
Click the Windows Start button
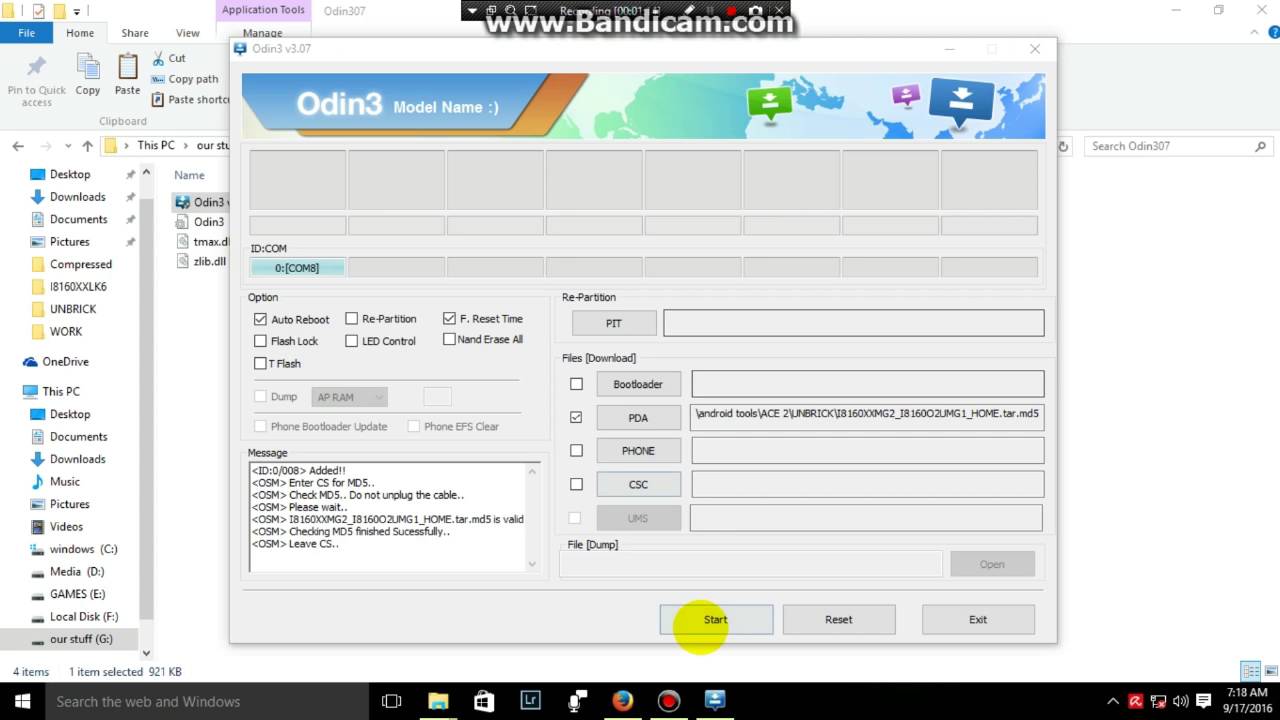pyautogui.click(x=22, y=701)
